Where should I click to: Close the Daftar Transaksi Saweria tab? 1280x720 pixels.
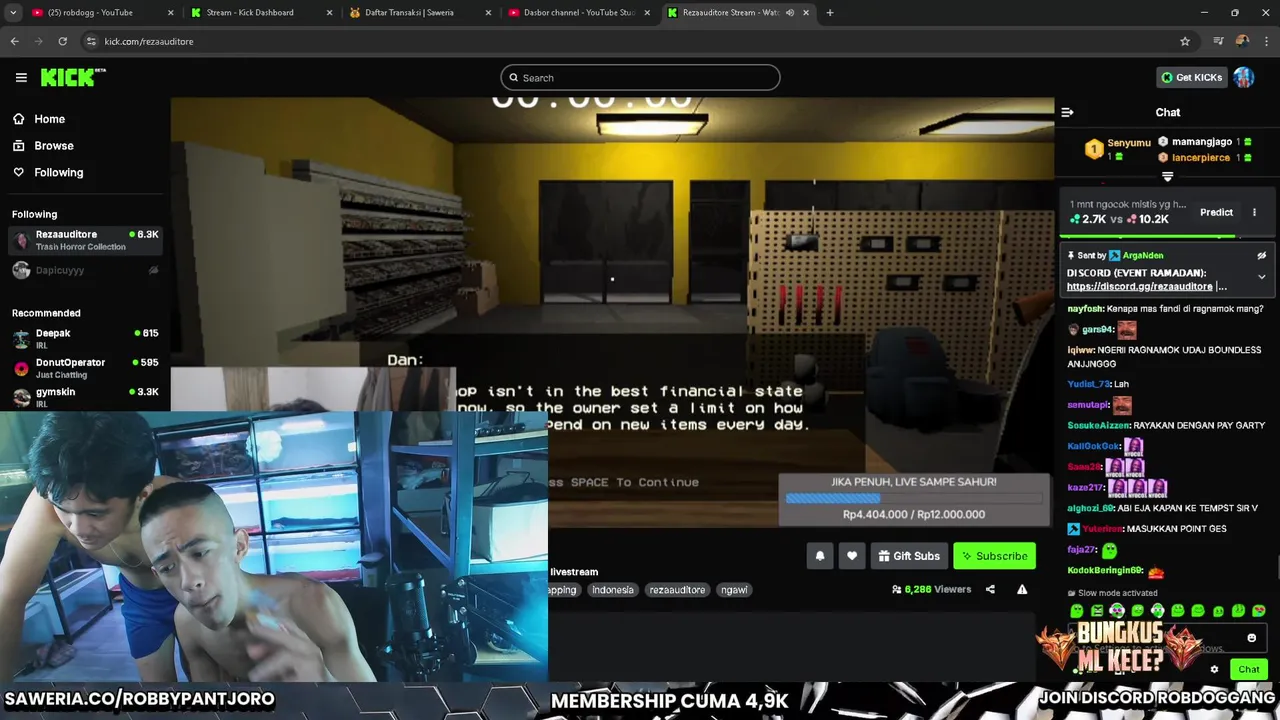488,13
